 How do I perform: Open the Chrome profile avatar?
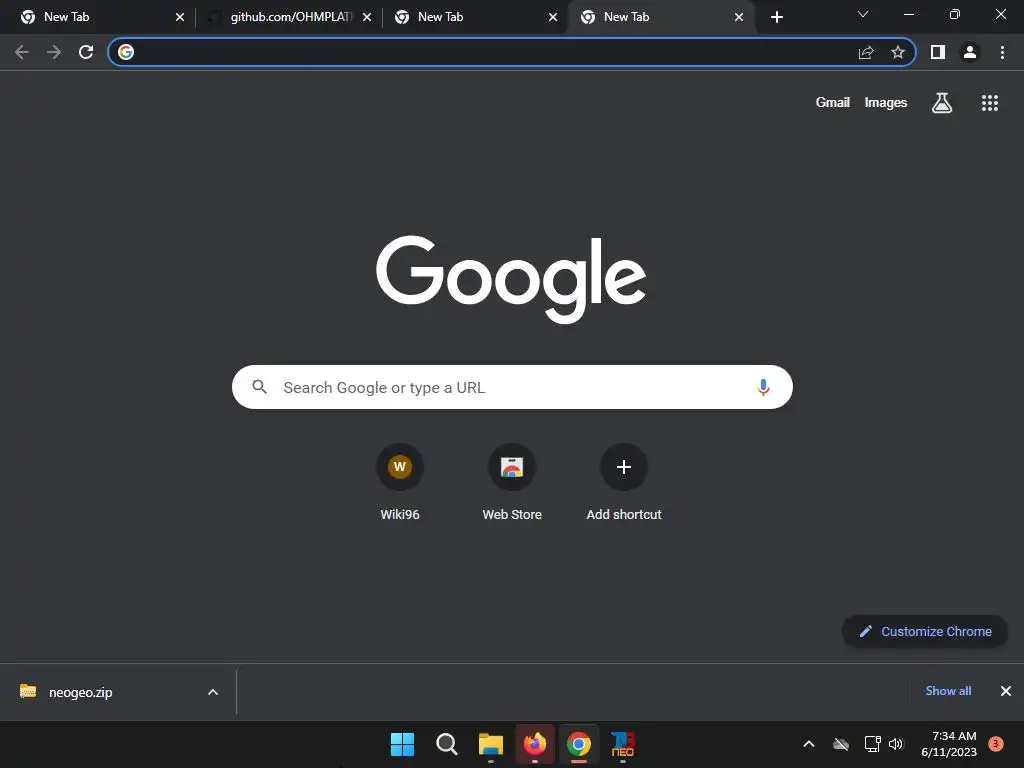(970, 52)
